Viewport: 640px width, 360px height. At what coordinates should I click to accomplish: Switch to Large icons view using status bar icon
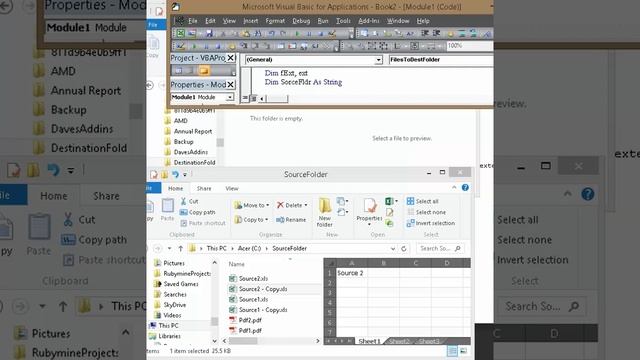tap(463, 351)
